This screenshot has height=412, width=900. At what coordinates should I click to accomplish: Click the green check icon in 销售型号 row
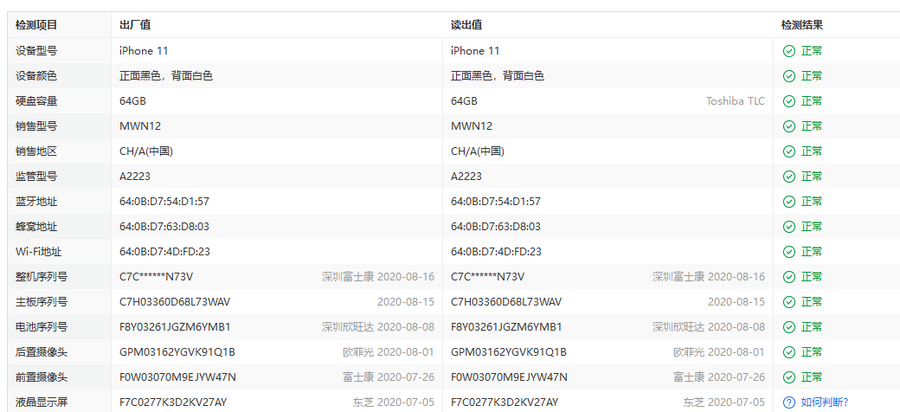coord(789,126)
